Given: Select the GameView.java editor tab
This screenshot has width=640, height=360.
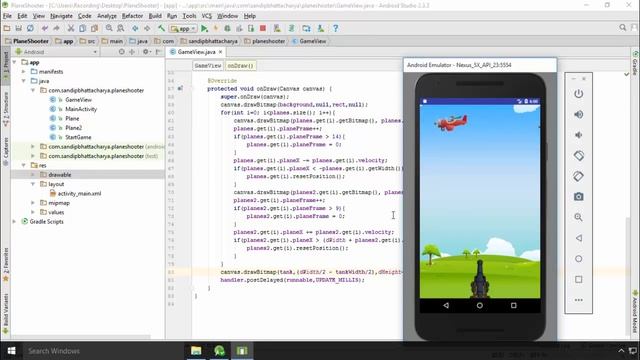Looking at the screenshot, I should pos(196,52).
